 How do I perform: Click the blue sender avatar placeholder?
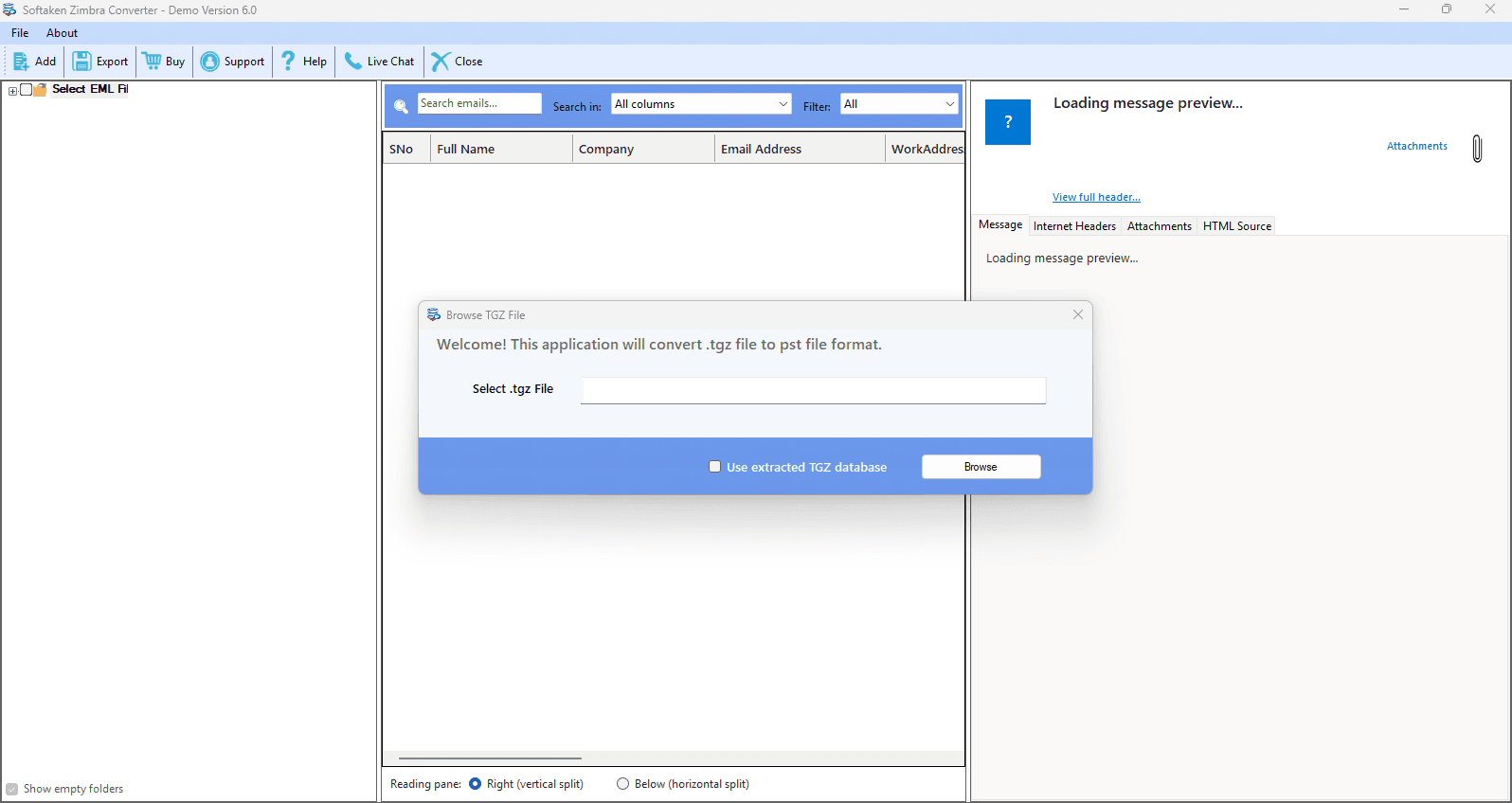[1008, 121]
